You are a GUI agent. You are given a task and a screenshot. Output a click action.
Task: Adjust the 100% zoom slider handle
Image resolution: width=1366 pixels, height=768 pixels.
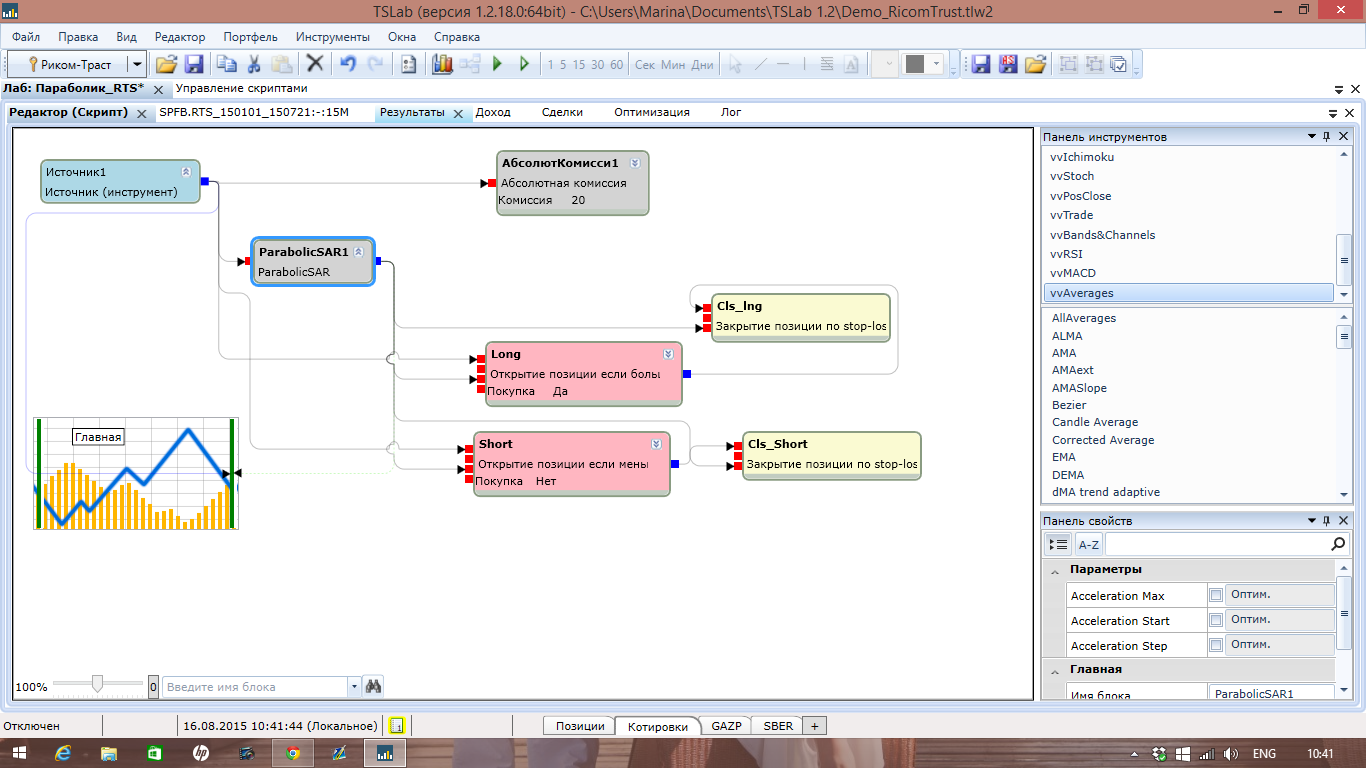pyautogui.click(x=97, y=684)
